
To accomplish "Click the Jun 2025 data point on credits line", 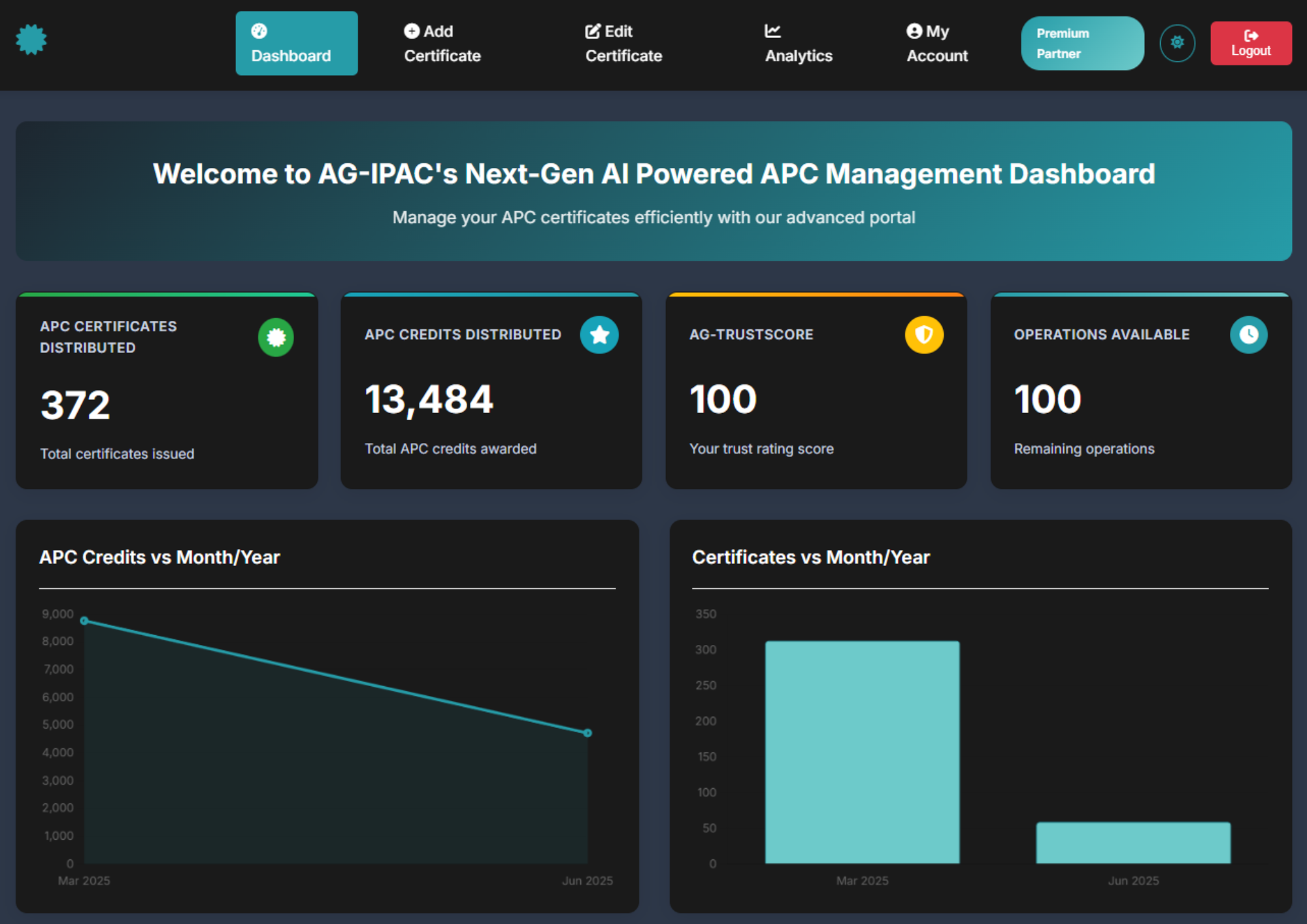I will pyautogui.click(x=587, y=731).
